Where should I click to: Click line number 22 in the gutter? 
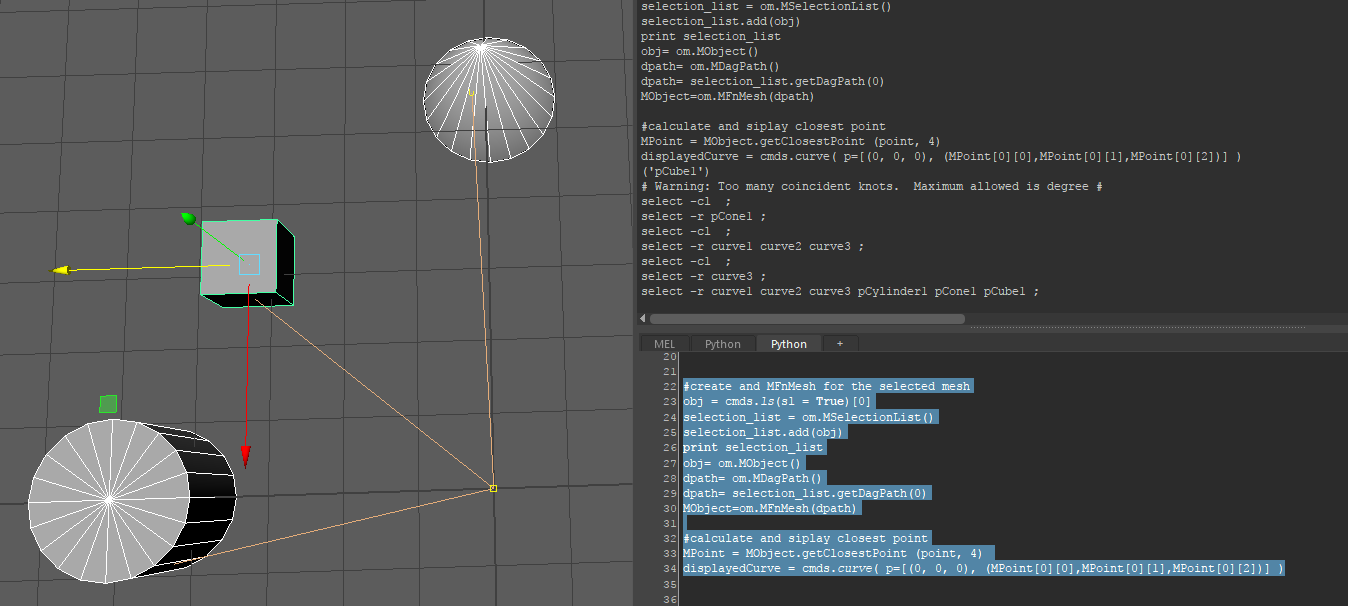coord(669,386)
